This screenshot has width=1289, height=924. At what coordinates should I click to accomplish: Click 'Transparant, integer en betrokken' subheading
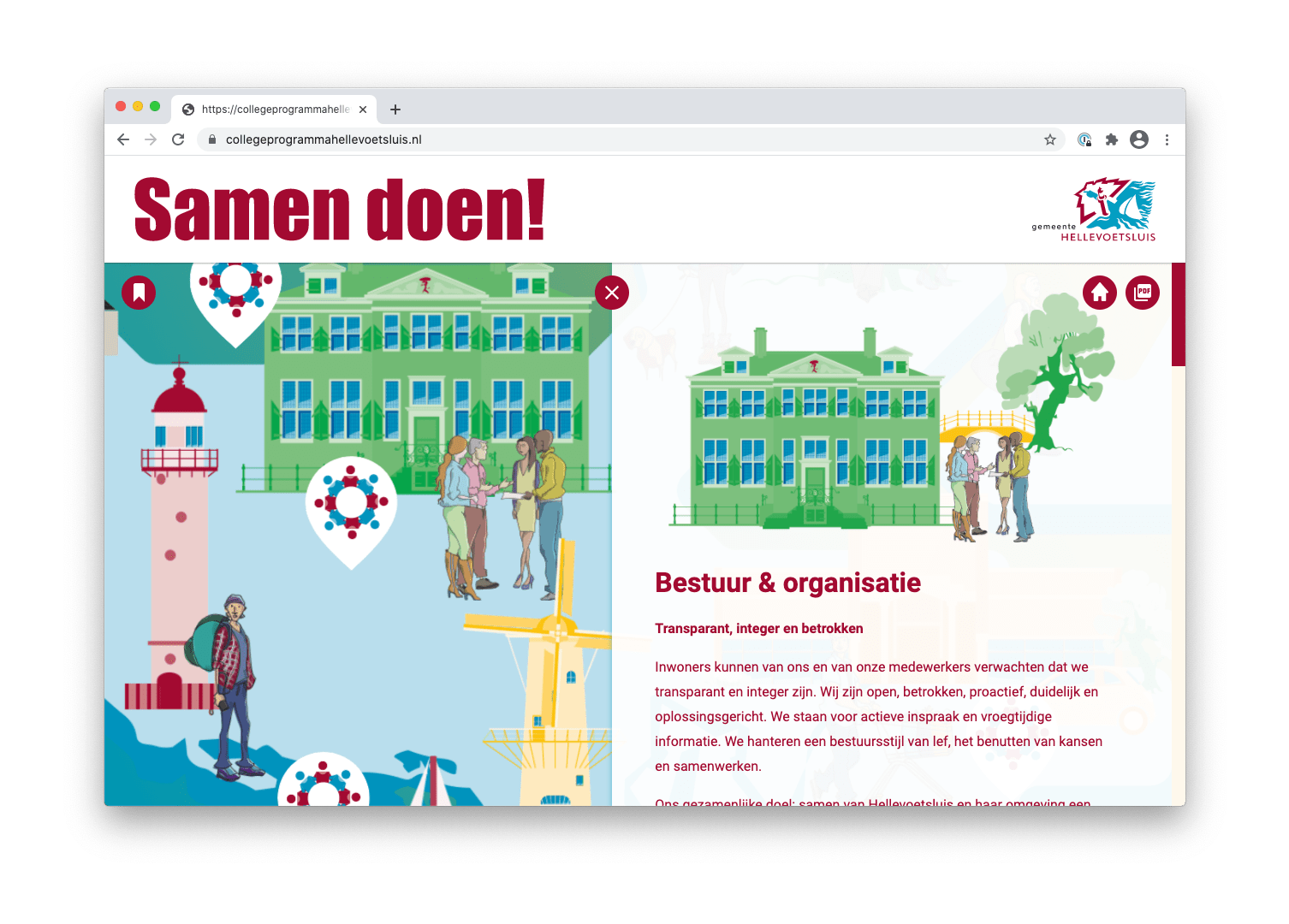coord(759,629)
